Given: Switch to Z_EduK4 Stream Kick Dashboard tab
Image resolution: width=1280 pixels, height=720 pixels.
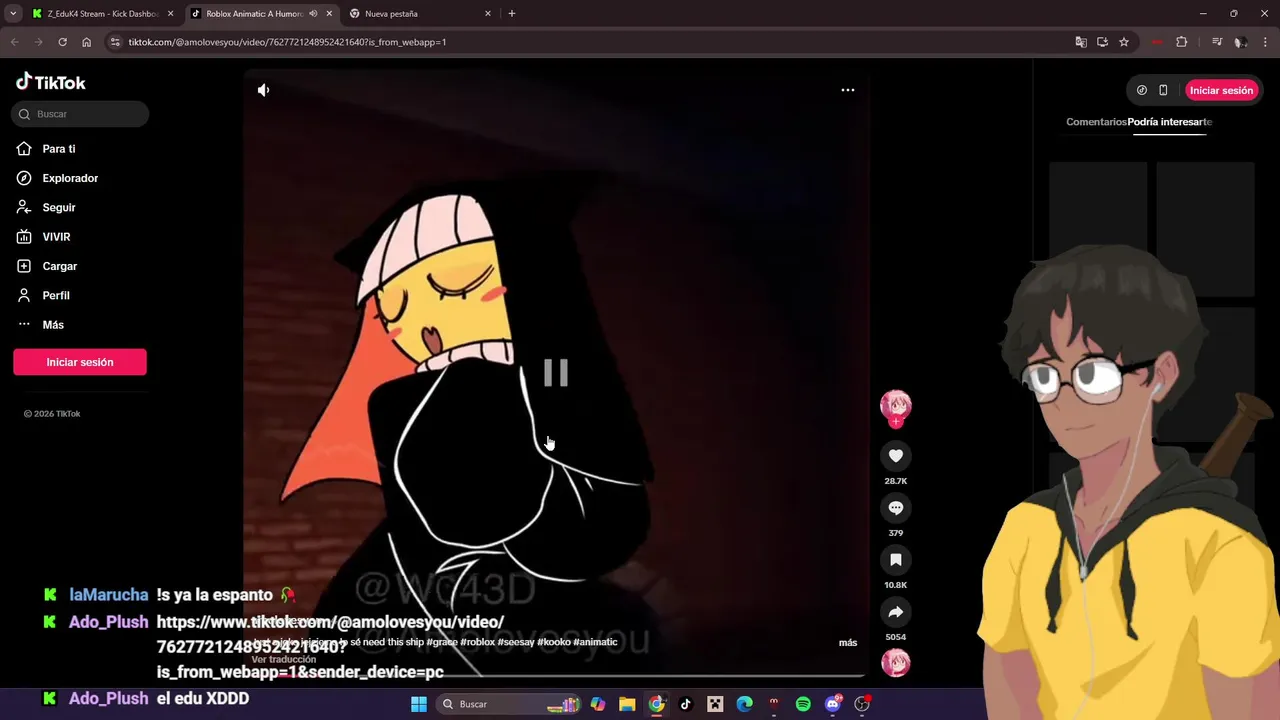Looking at the screenshot, I should point(101,14).
